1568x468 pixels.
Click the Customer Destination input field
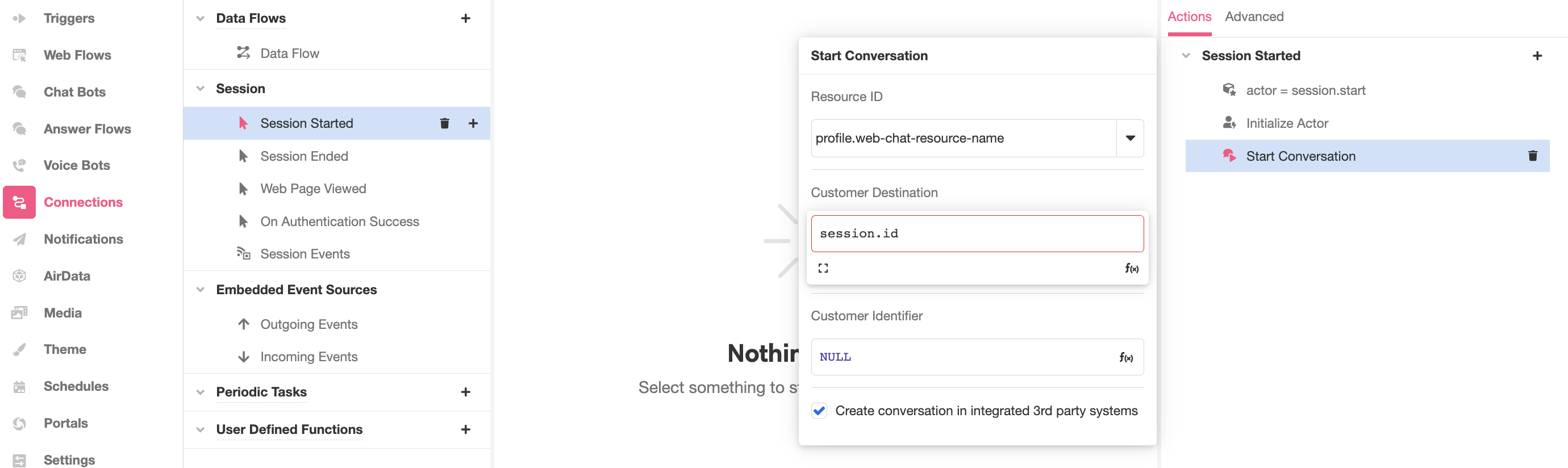[977, 233]
